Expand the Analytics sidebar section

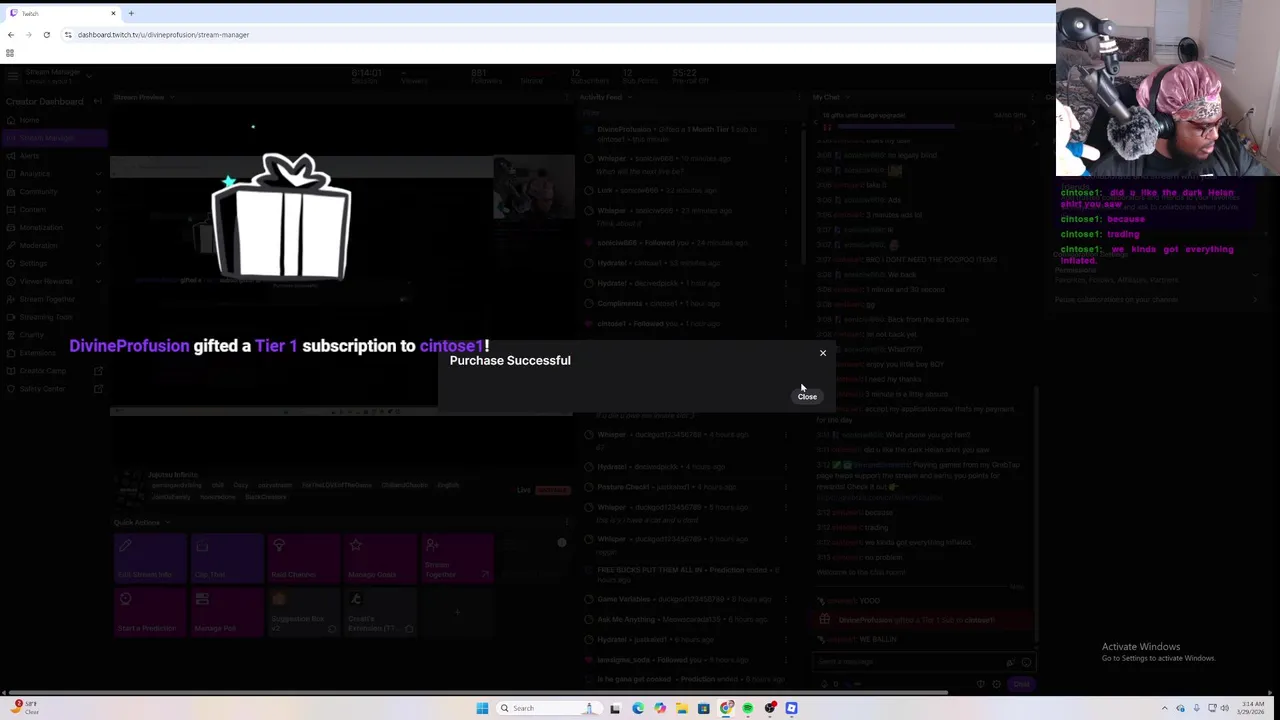click(55, 174)
